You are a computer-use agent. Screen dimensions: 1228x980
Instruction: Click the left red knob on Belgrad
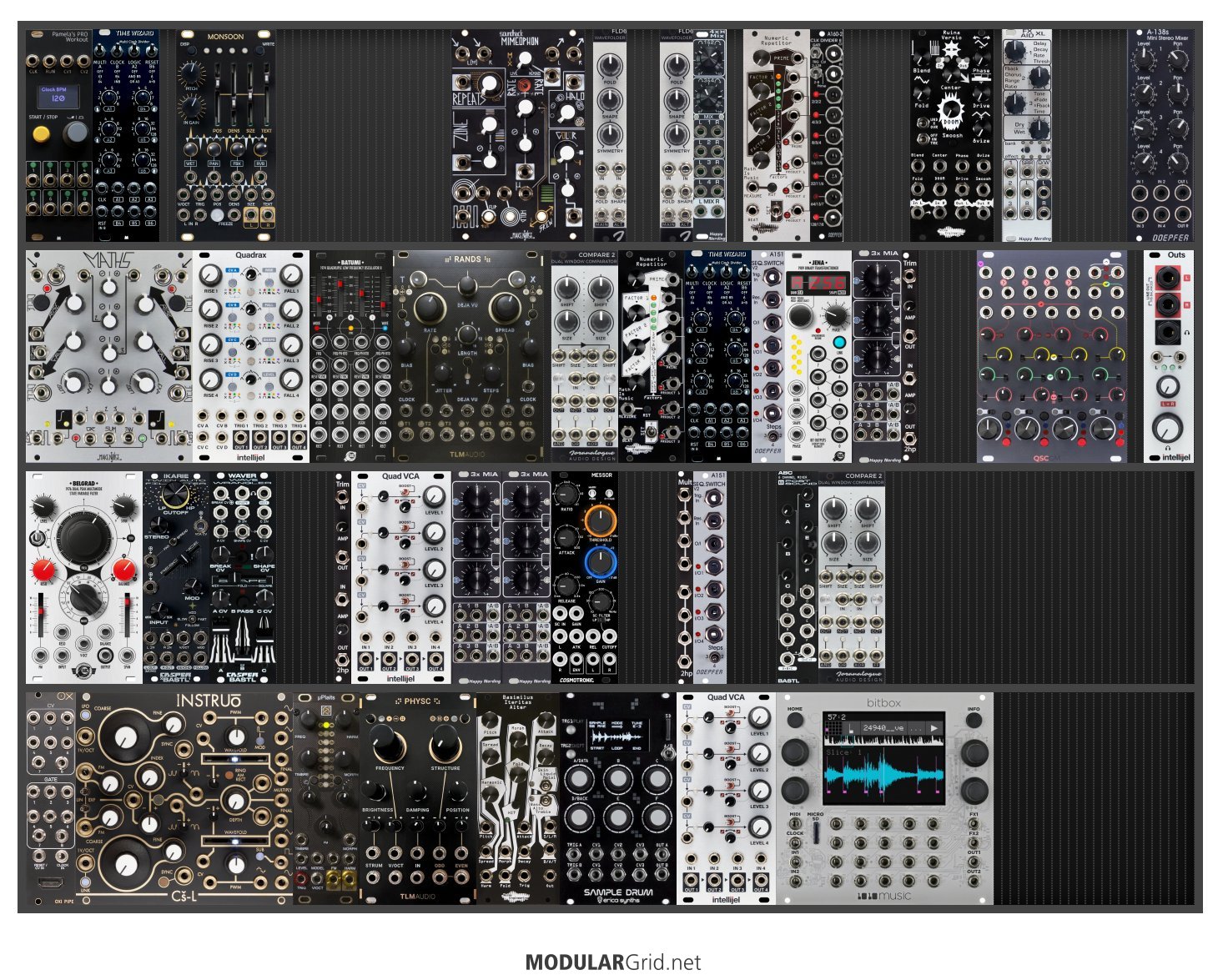pyautogui.click(x=43, y=571)
